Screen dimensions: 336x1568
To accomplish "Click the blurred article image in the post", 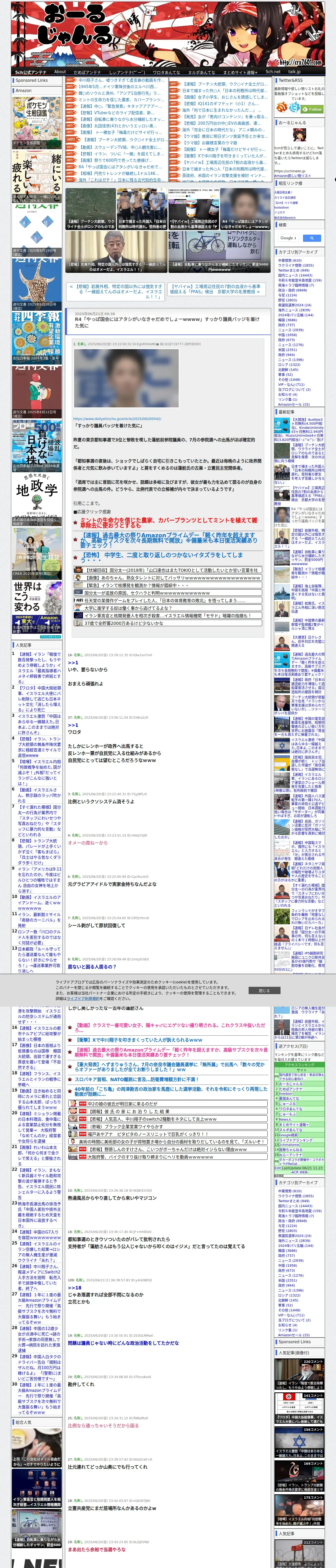I will pyautogui.click(x=126, y=377).
